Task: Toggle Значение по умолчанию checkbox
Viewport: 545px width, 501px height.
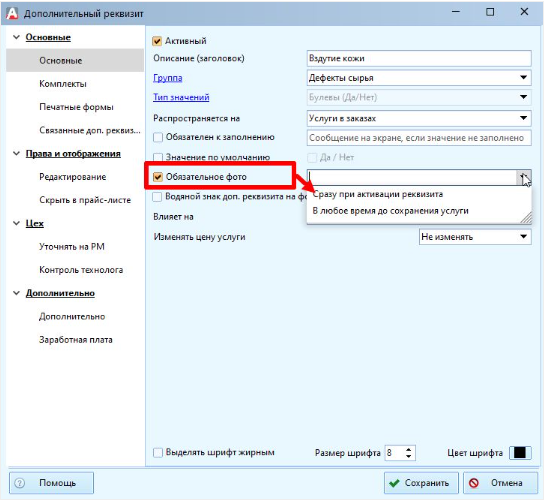Action: pos(158,157)
